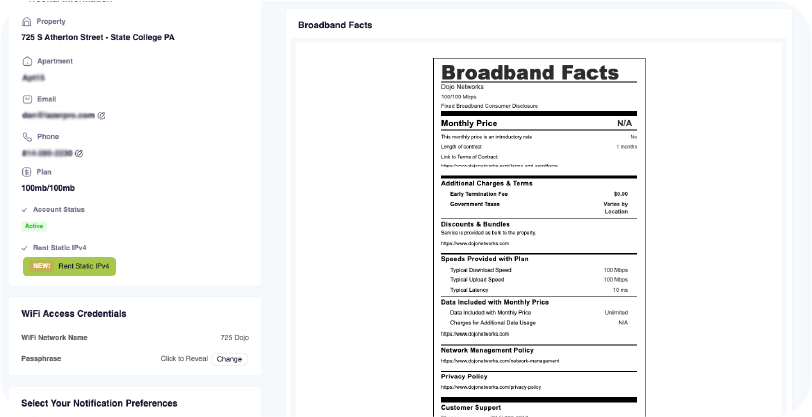The image size is (812, 417).
Task: Click the green Active status badge
Action: click(x=34, y=226)
